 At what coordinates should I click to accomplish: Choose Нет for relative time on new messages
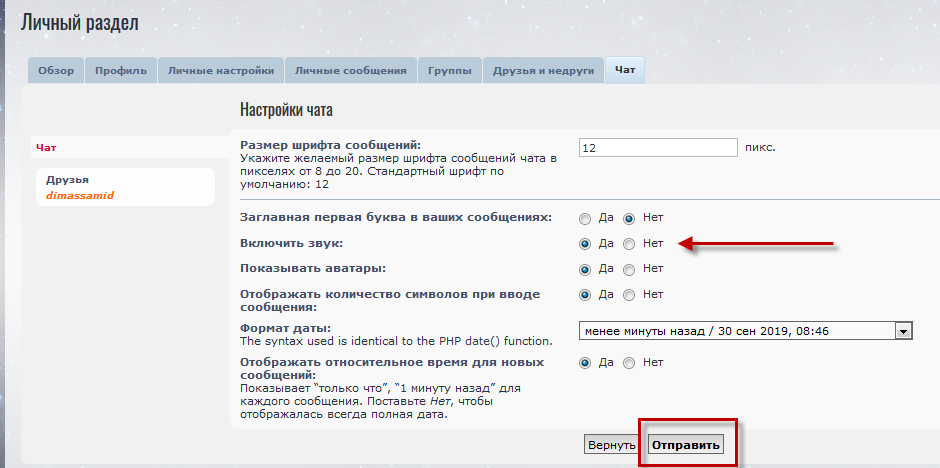click(x=629, y=364)
